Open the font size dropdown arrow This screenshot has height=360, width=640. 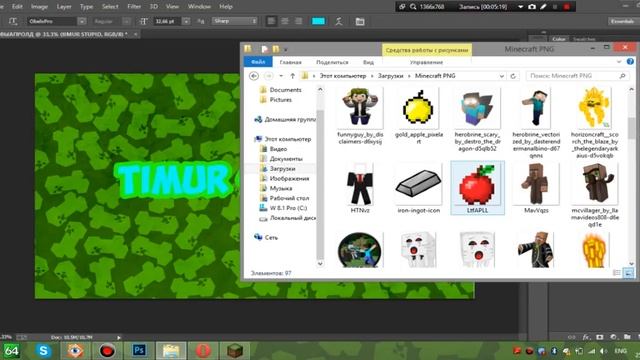tap(186, 21)
